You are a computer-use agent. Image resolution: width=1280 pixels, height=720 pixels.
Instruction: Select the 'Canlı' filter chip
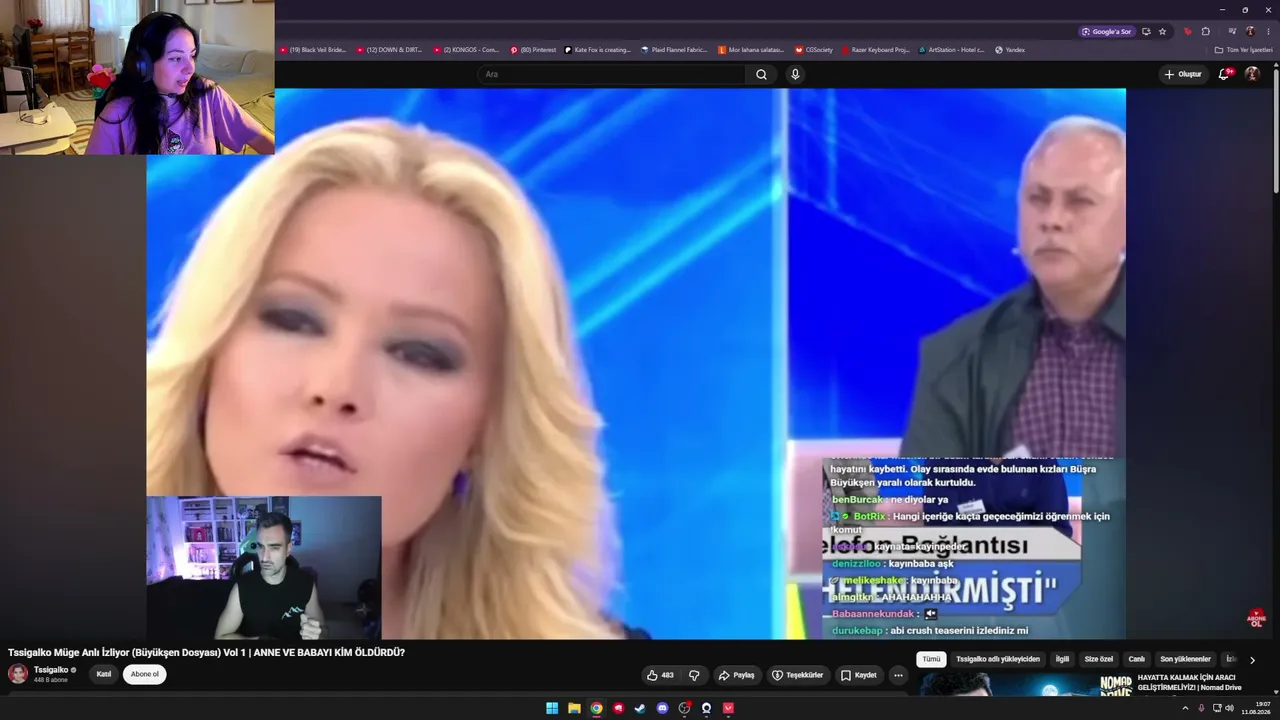[x=1137, y=660]
